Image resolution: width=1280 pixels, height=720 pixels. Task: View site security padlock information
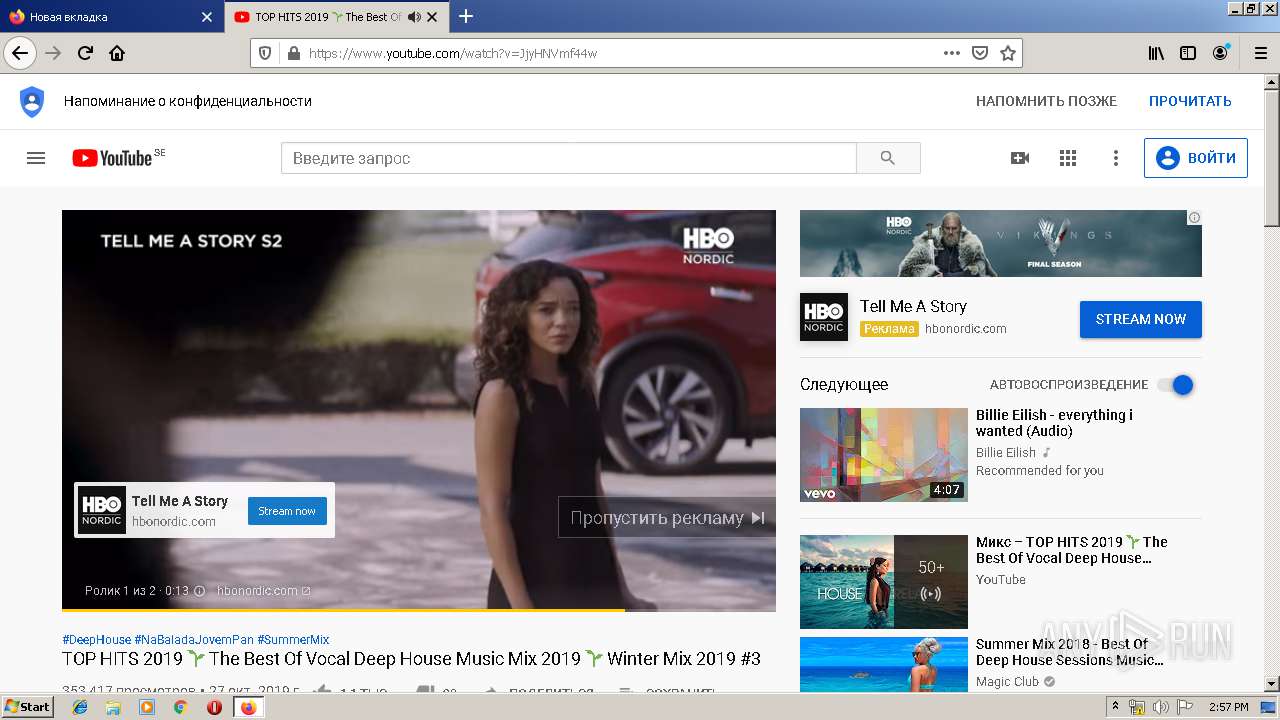(x=293, y=53)
